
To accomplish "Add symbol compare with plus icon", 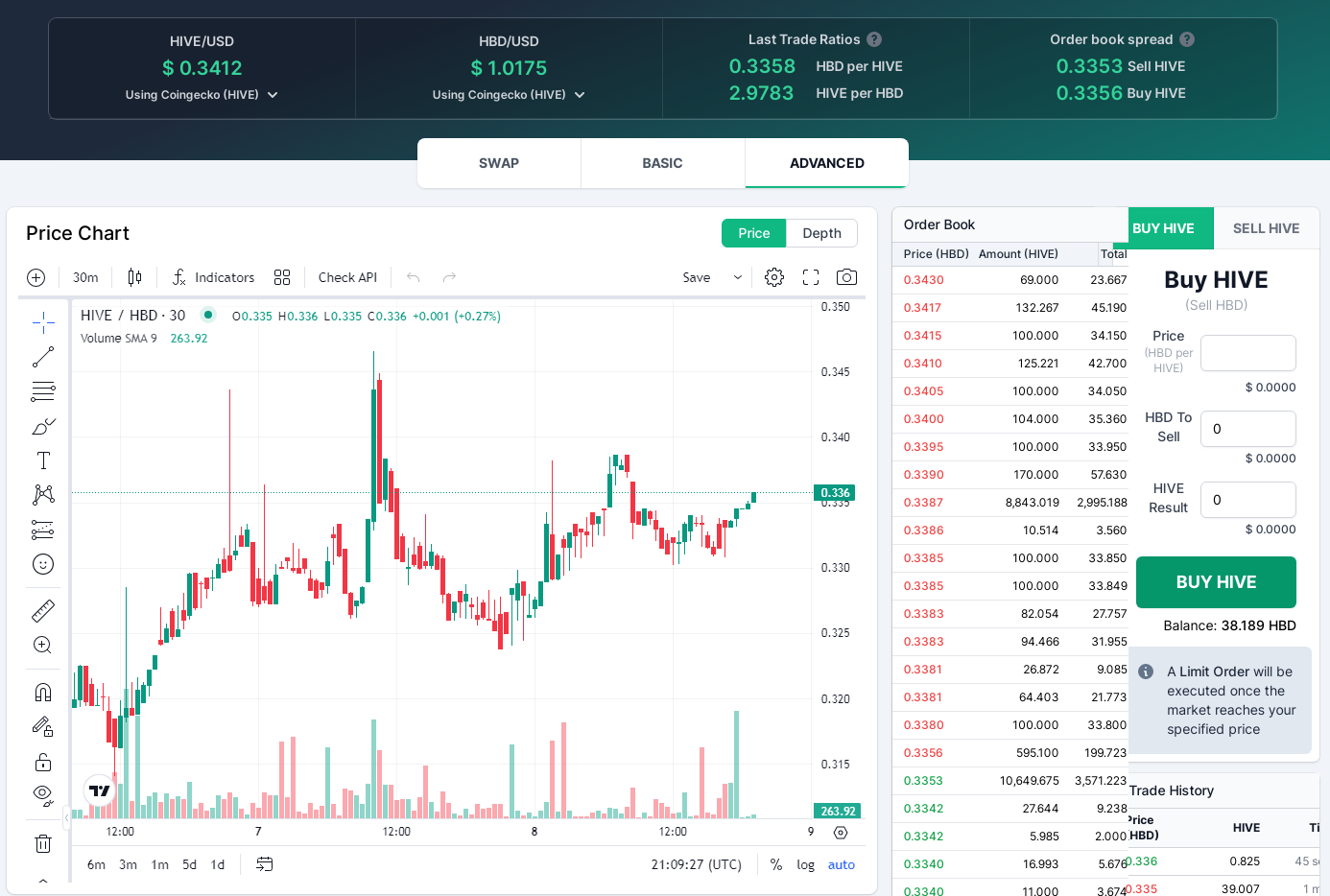I will 36,277.
